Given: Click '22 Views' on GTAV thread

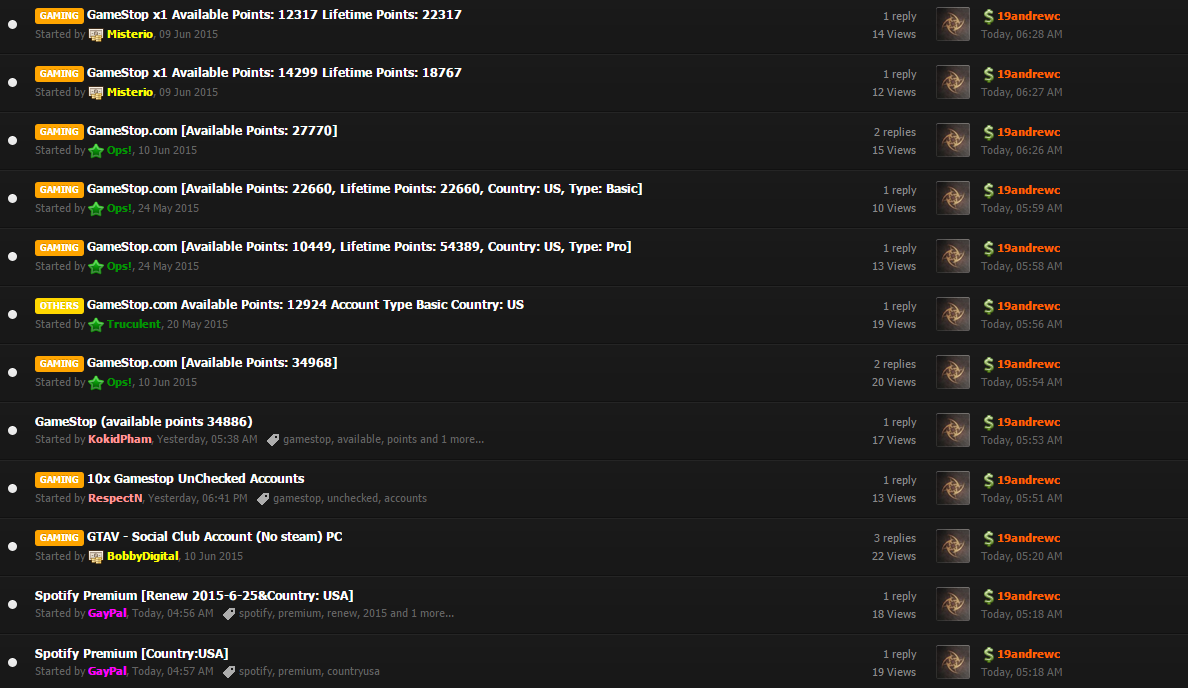Looking at the screenshot, I should pos(894,555).
